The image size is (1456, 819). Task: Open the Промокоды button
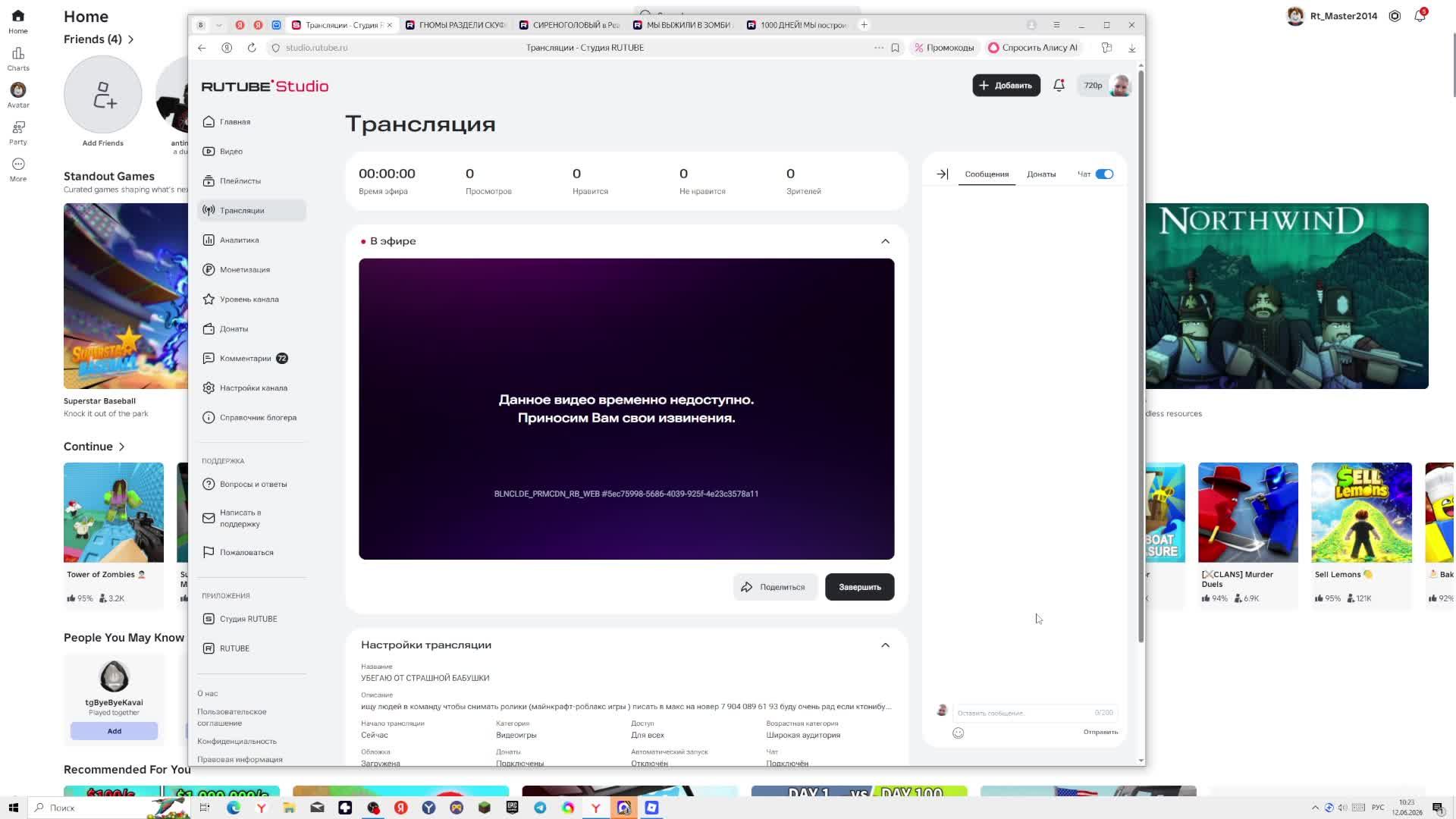click(944, 48)
